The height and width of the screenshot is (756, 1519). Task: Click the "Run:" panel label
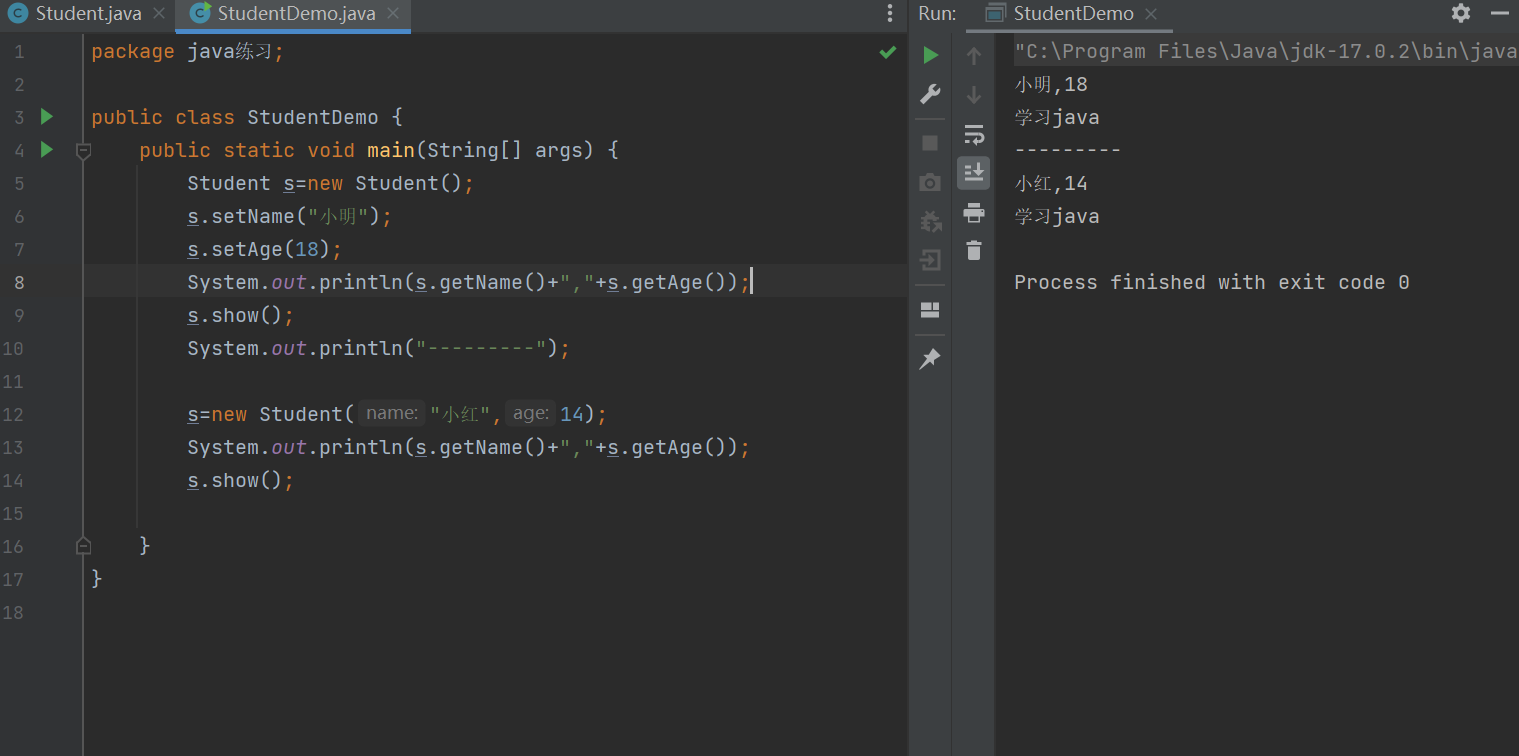[x=937, y=14]
